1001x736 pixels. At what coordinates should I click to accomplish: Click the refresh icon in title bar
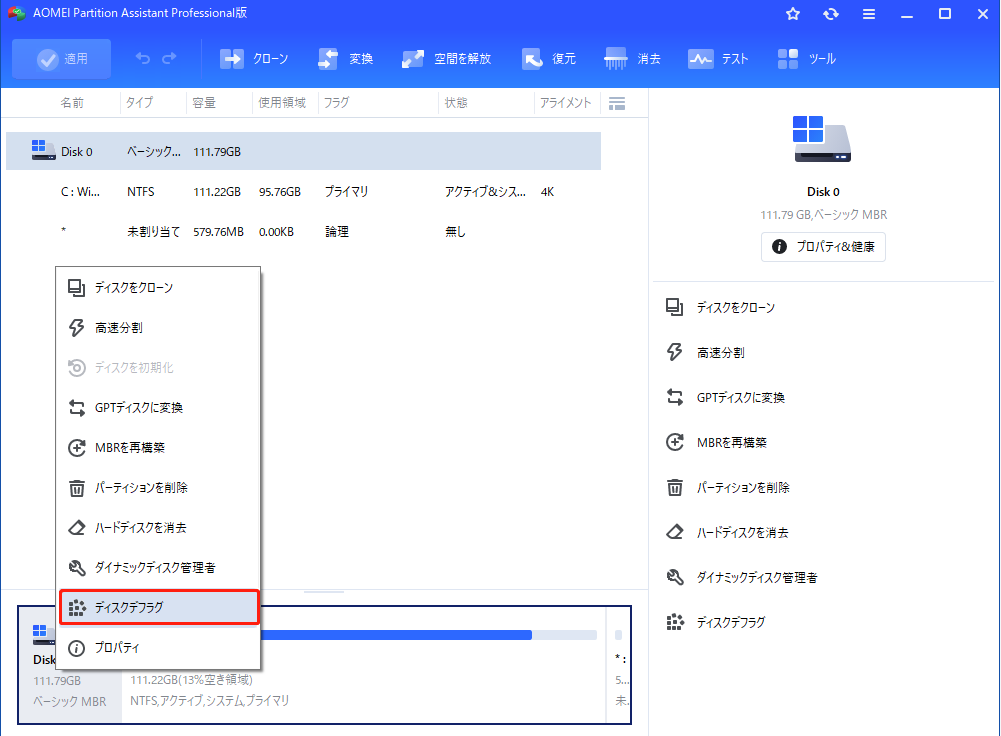click(831, 13)
